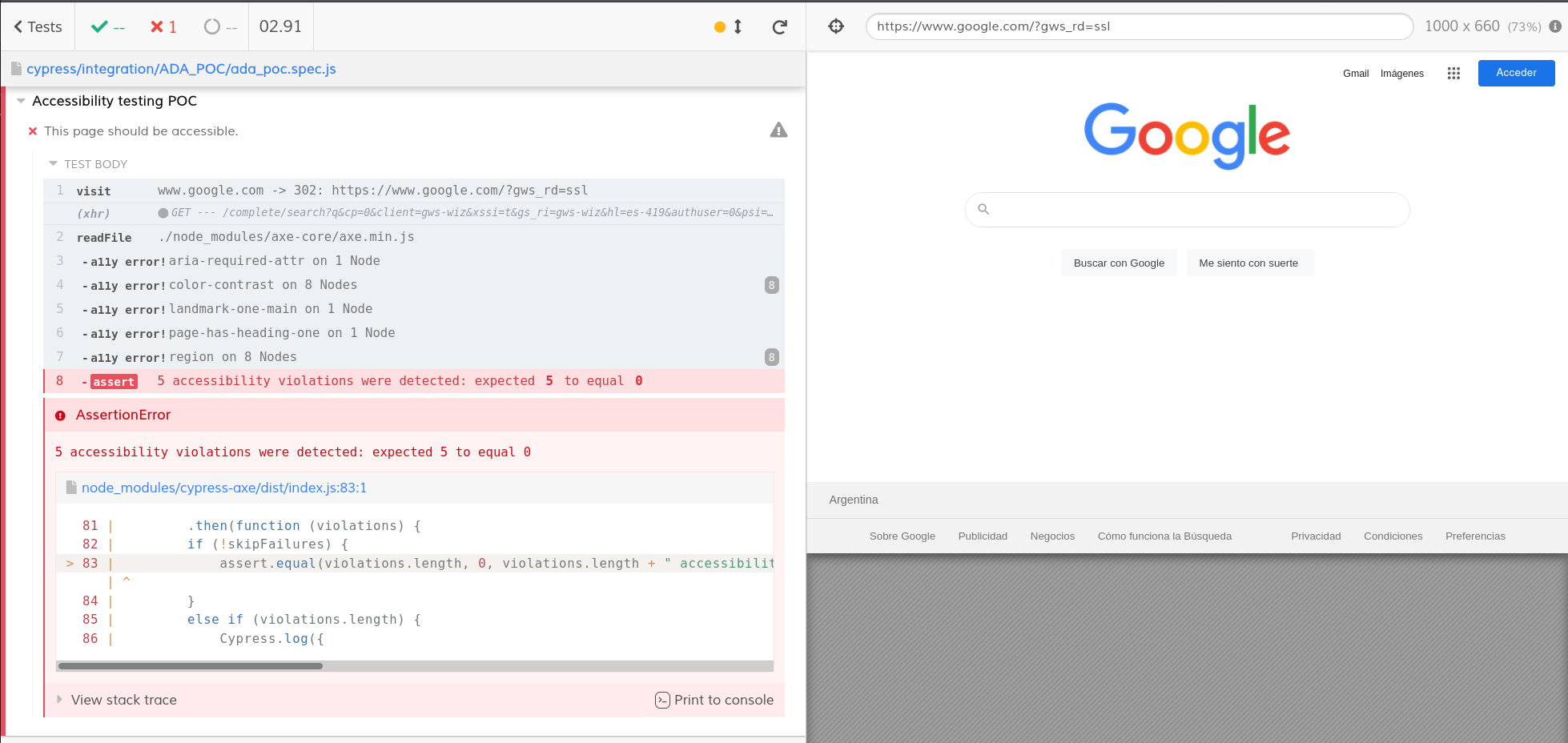The height and width of the screenshot is (743, 1568).
Task: Click the file icon beside the spec path
Action: pyautogui.click(x=16, y=69)
